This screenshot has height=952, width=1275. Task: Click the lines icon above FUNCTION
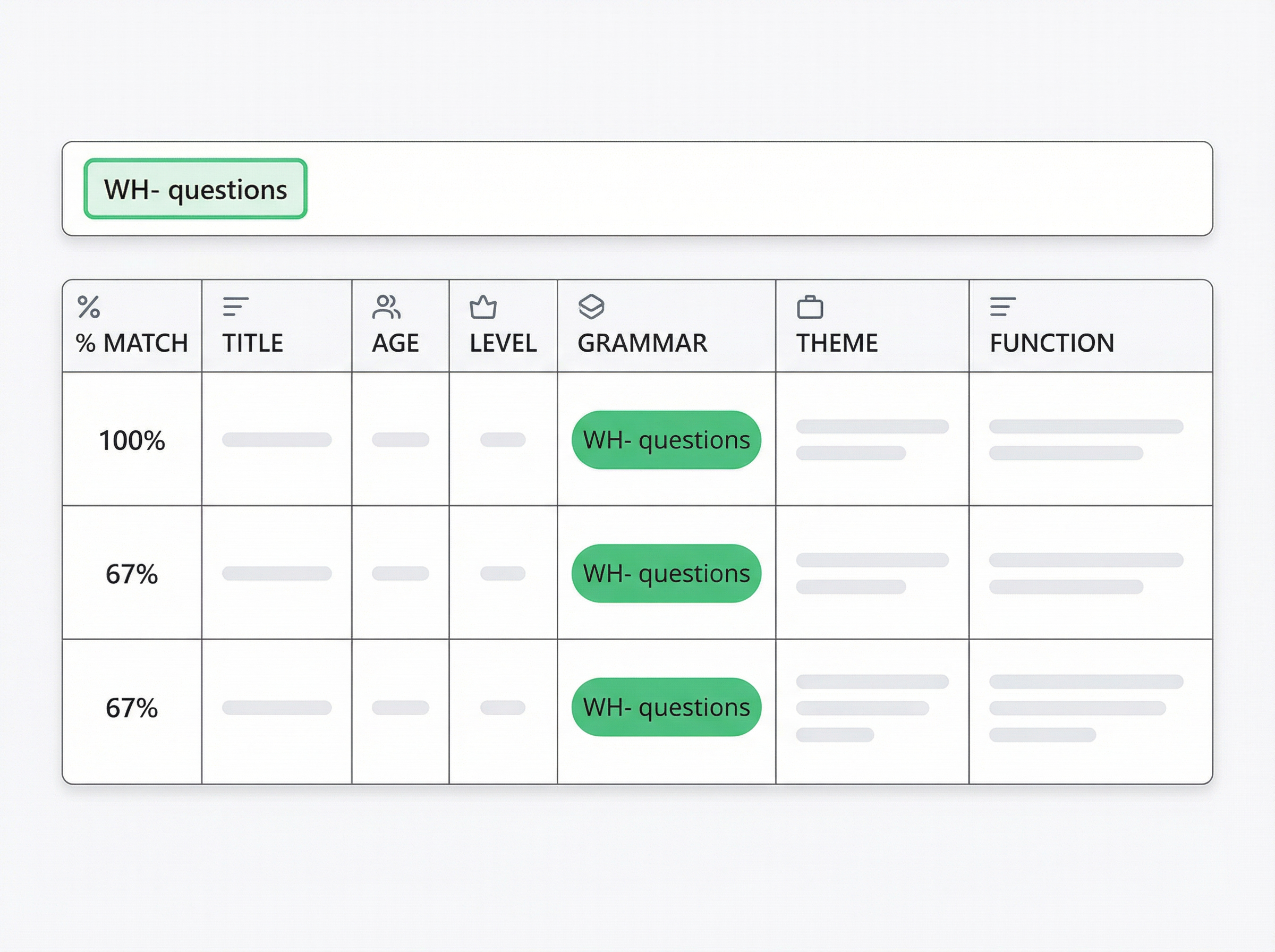coord(1002,307)
